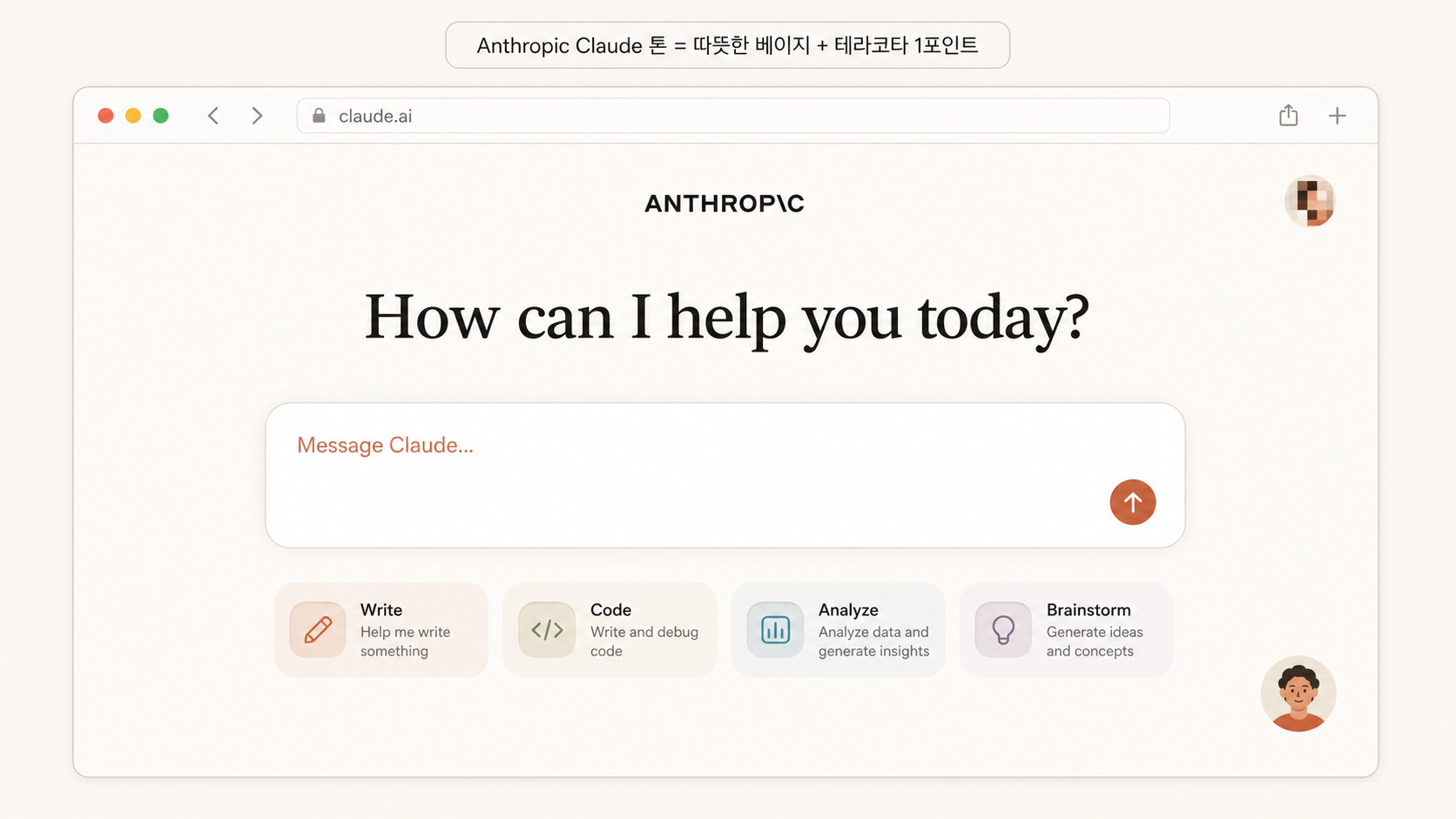
Task: Click the code brackets icon on Code card
Action: (x=547, y=629)
